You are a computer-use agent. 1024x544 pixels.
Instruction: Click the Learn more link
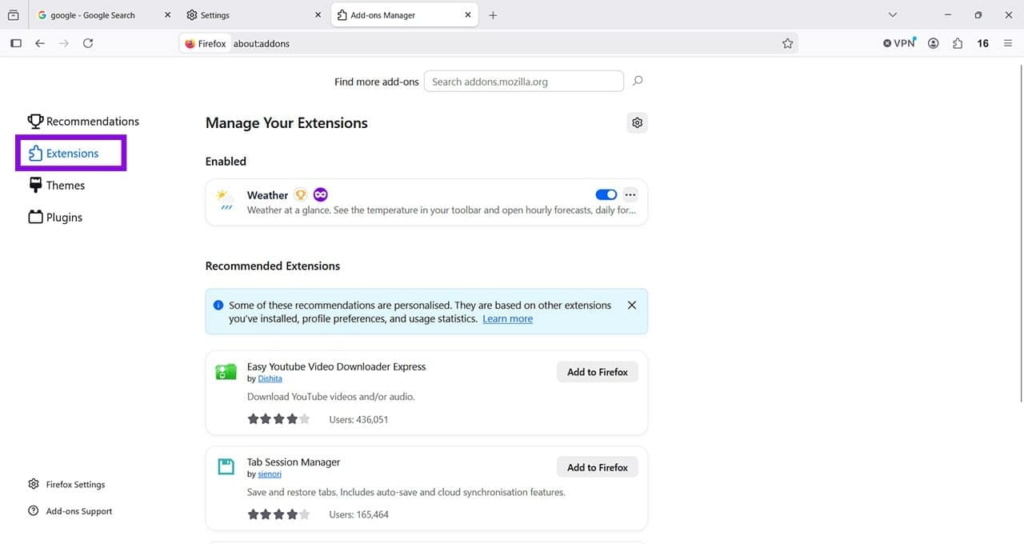point(507,319)
